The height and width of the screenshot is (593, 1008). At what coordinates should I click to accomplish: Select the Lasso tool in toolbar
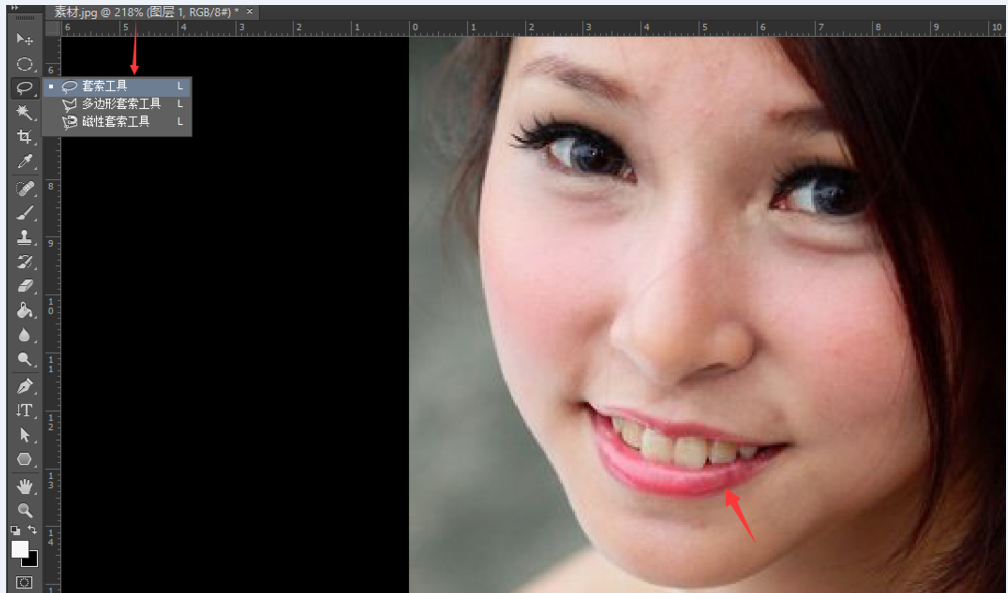[x=24, y=87]
